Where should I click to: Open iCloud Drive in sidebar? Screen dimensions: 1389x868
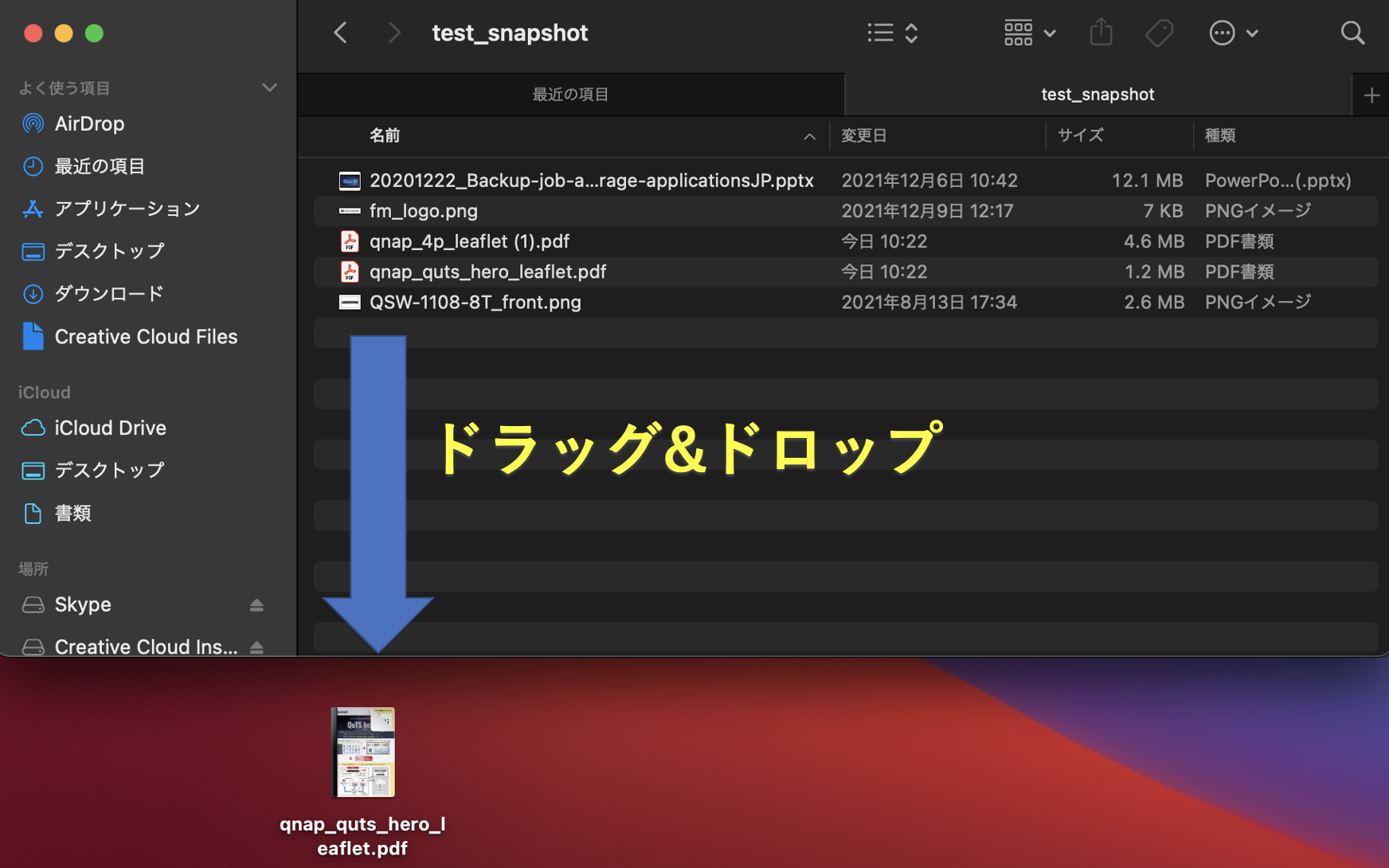click(110, 428)
